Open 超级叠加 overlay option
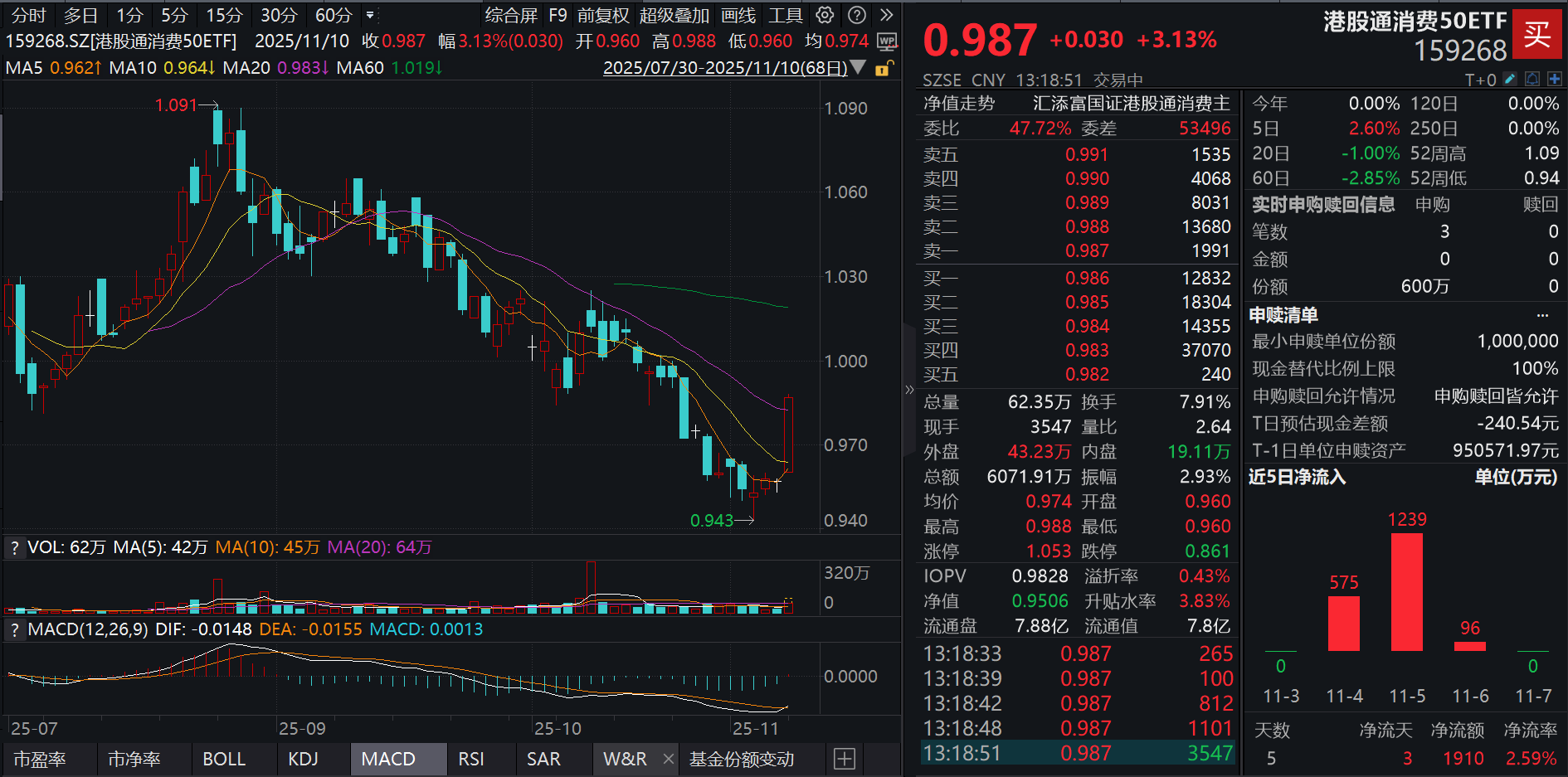The width and height of the screenshot is (1568, 777). (674, 15)
